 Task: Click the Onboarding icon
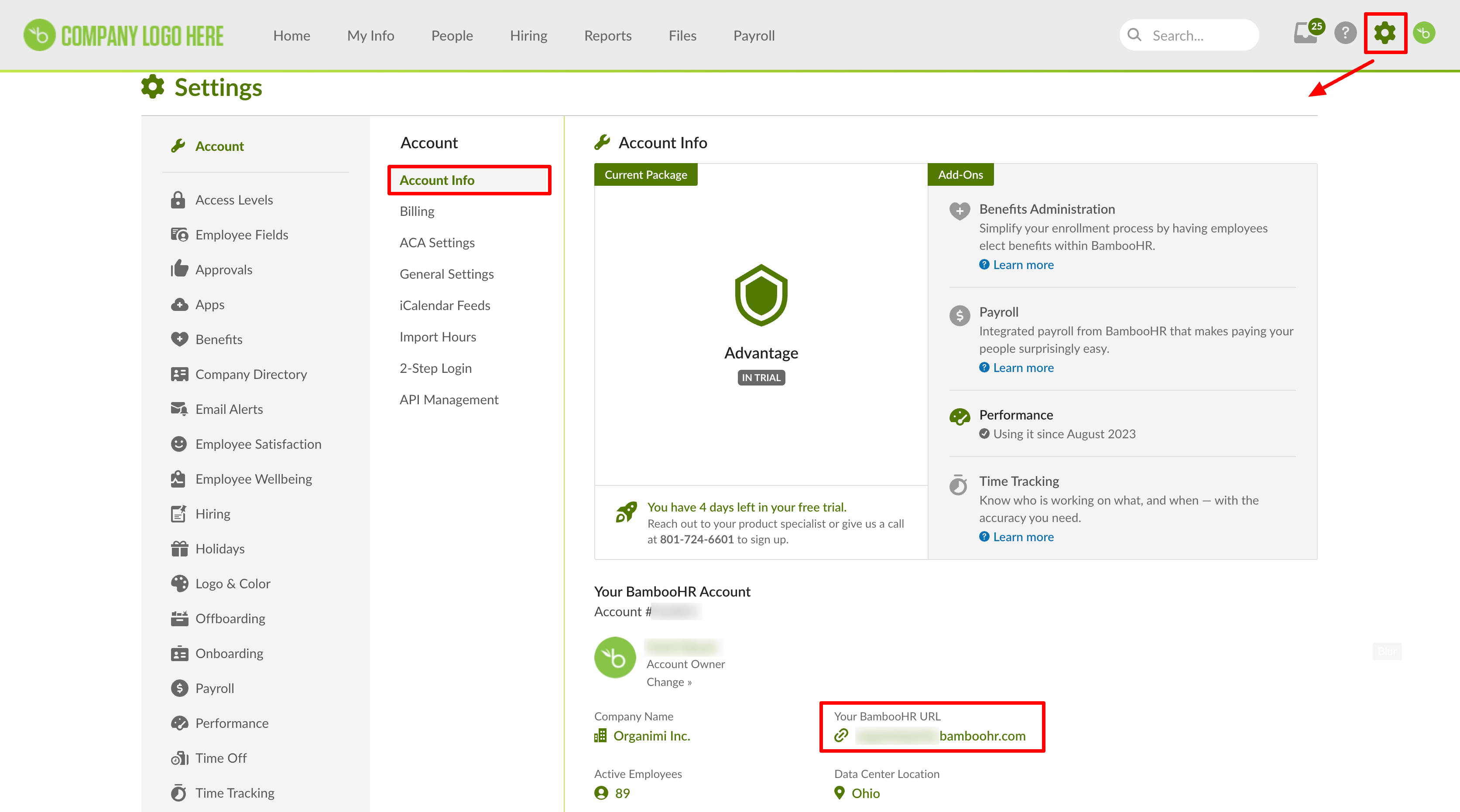pos(179,653)
